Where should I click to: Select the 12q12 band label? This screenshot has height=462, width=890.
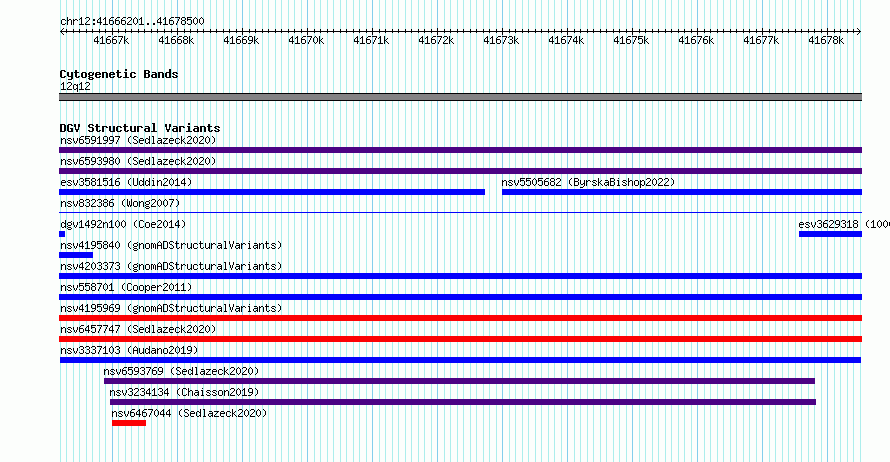(75, 86)
